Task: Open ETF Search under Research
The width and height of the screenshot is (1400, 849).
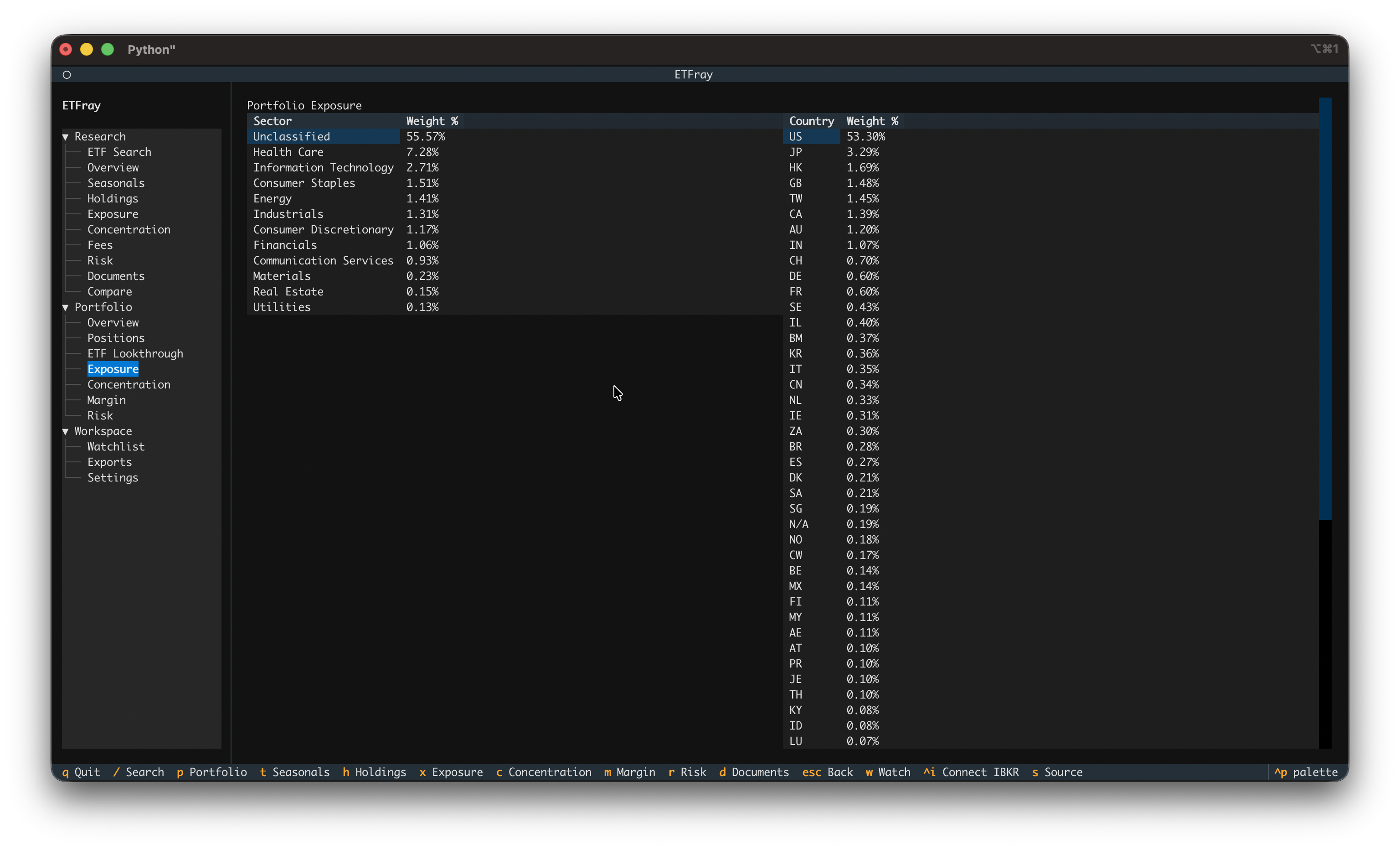Action: pyautogui.click(x=119, y=152)
